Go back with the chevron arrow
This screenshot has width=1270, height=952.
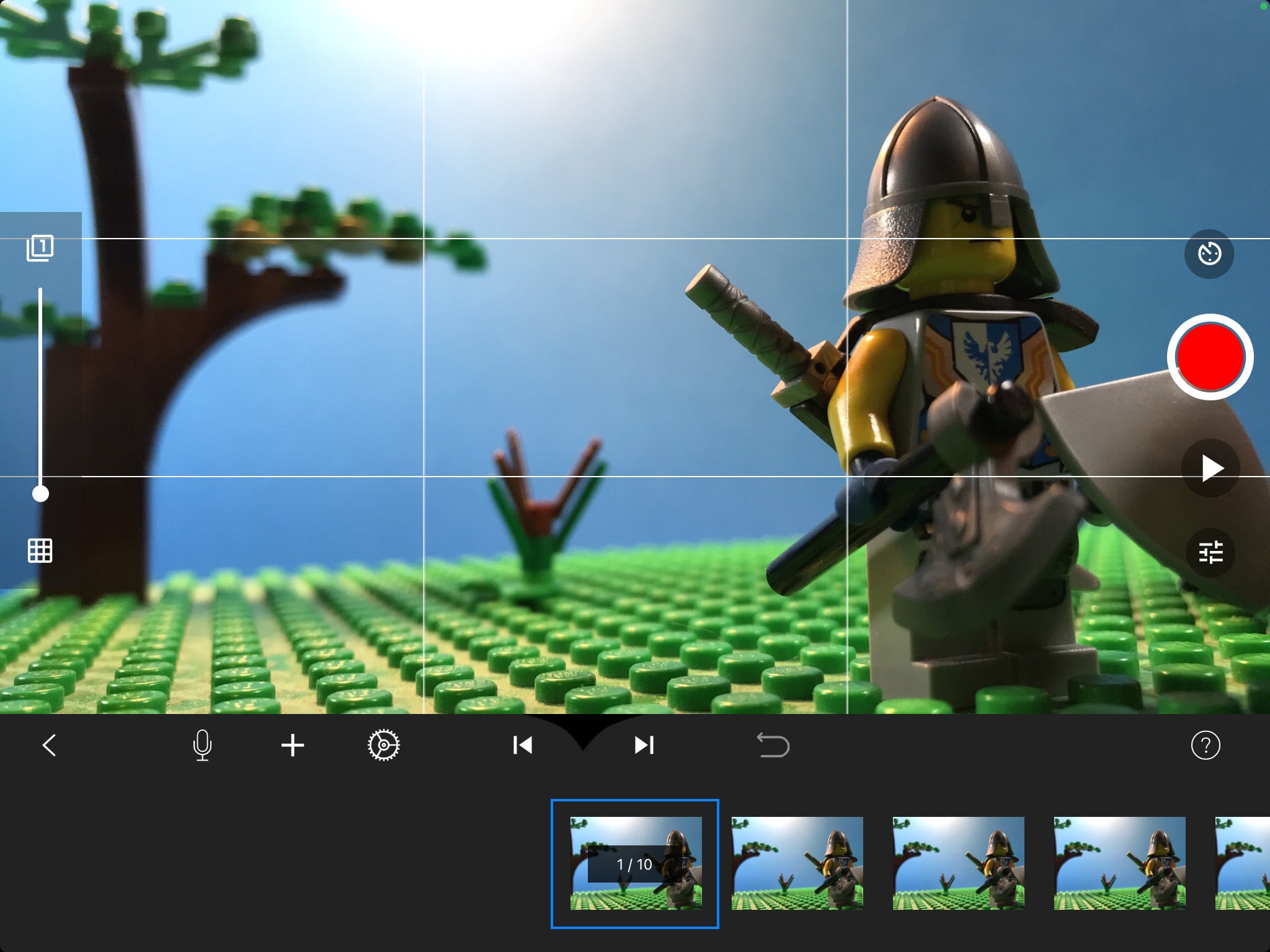tap(50, 745)
